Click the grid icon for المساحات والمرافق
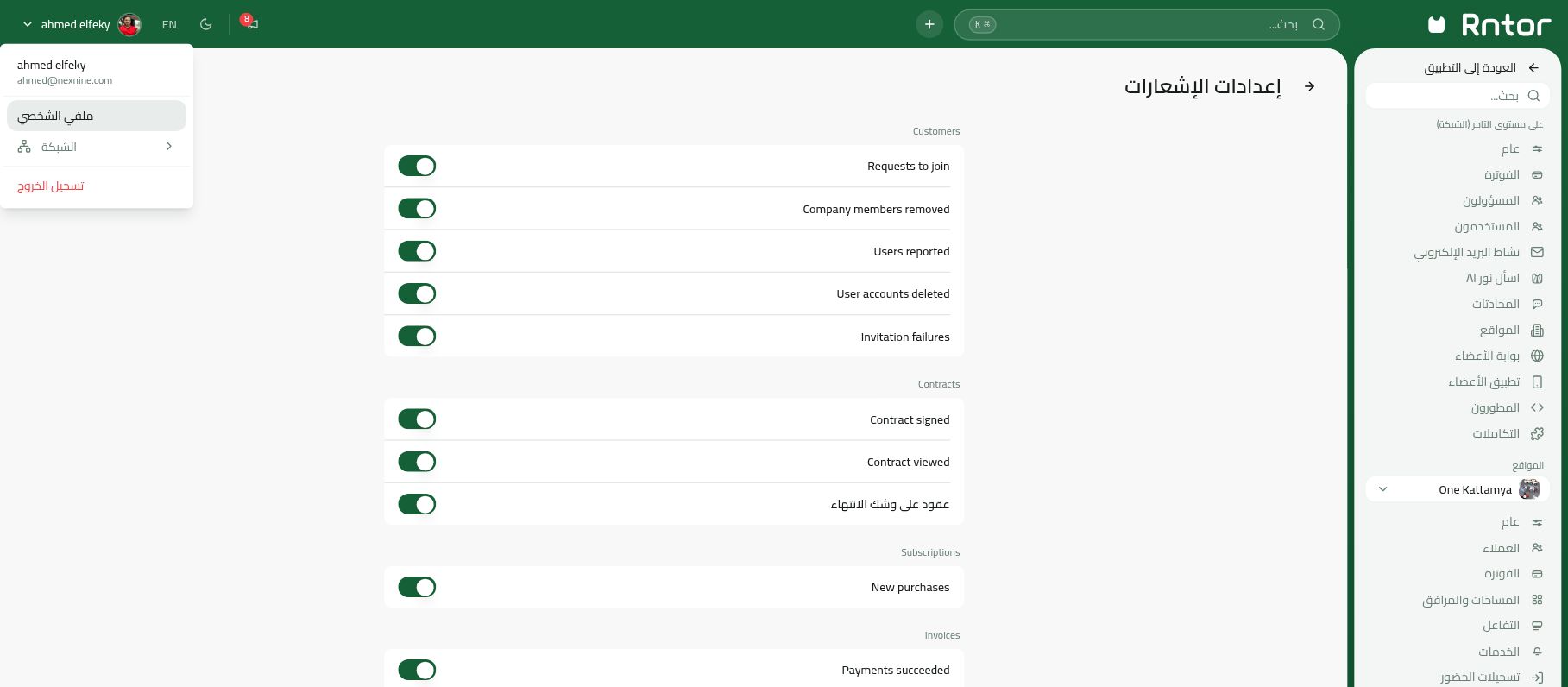Image resolution: width=1568 pixels, height=687 pixels. (1537, 600)
